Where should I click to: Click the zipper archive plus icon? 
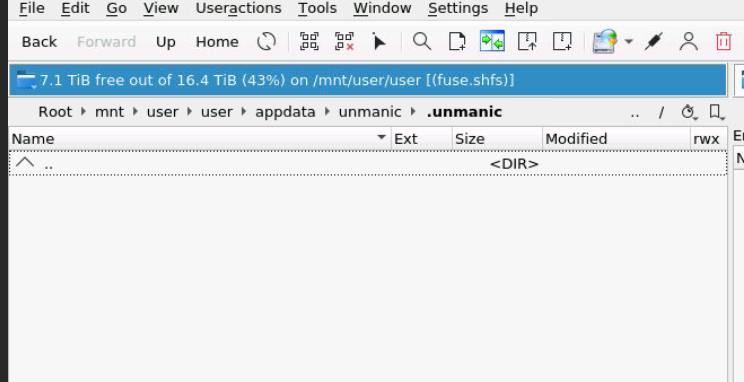pos(562,42)
